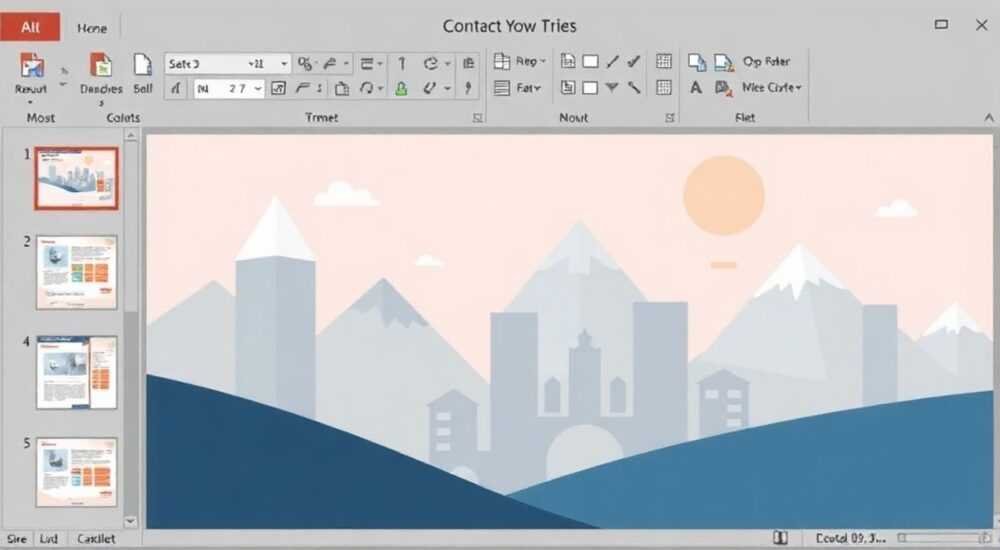Image resolution: width=1000 pixels, height=550 pixels.
Task: Click the page with pencil icon in Flet
Action: pos(724,63)
